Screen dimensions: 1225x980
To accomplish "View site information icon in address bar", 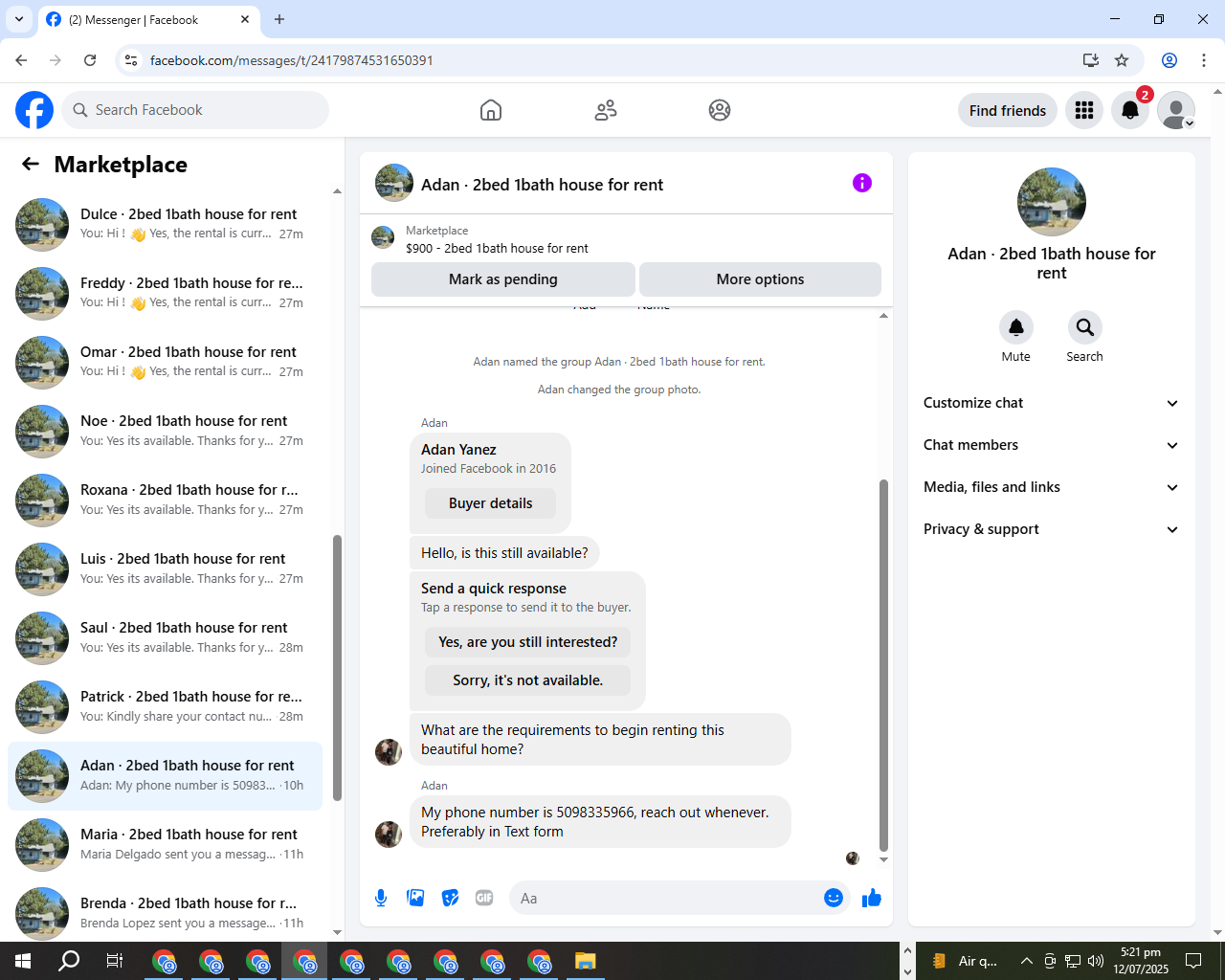I will tap(132, 60).
